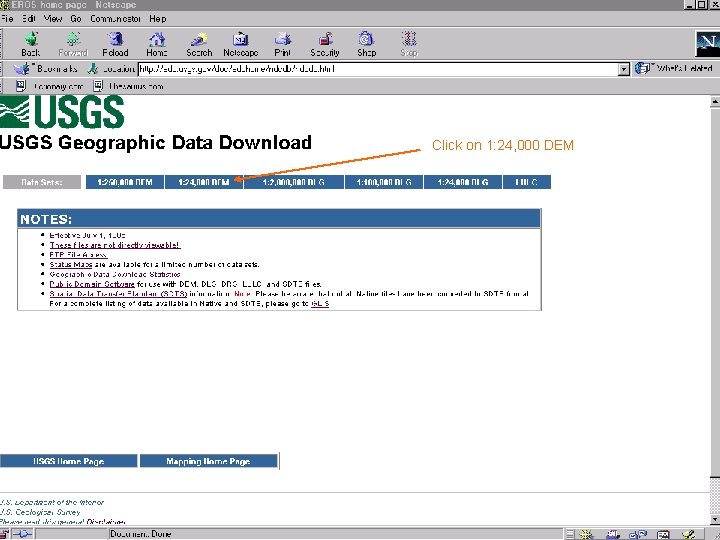Open the View menu
The height and width of the screenshot is (540, 720).
[x=53, y=19]
